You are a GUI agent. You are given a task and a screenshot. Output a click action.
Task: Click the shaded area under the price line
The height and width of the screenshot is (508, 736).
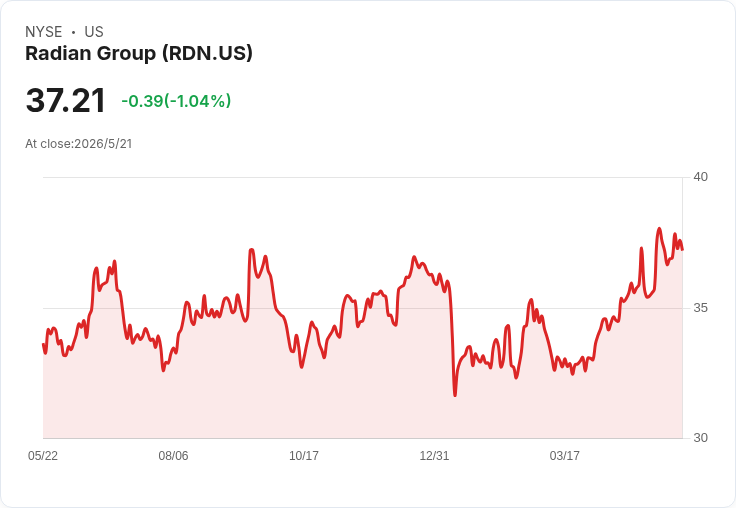tap(362, 404)
